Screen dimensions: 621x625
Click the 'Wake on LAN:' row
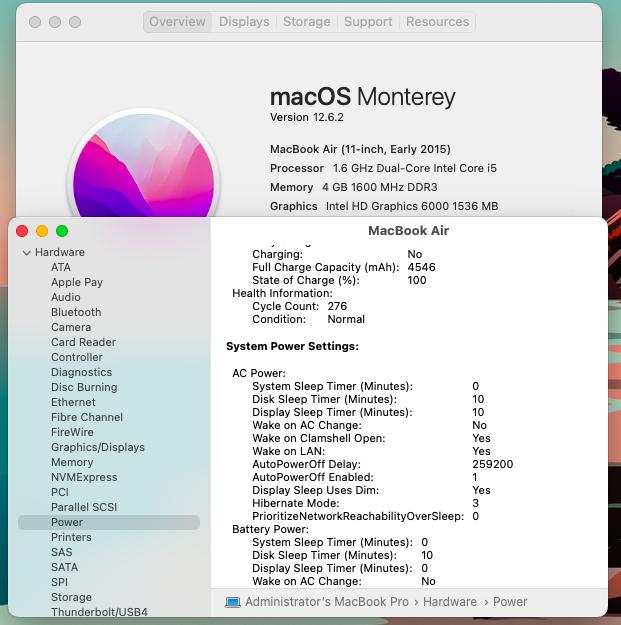(371, 451)
